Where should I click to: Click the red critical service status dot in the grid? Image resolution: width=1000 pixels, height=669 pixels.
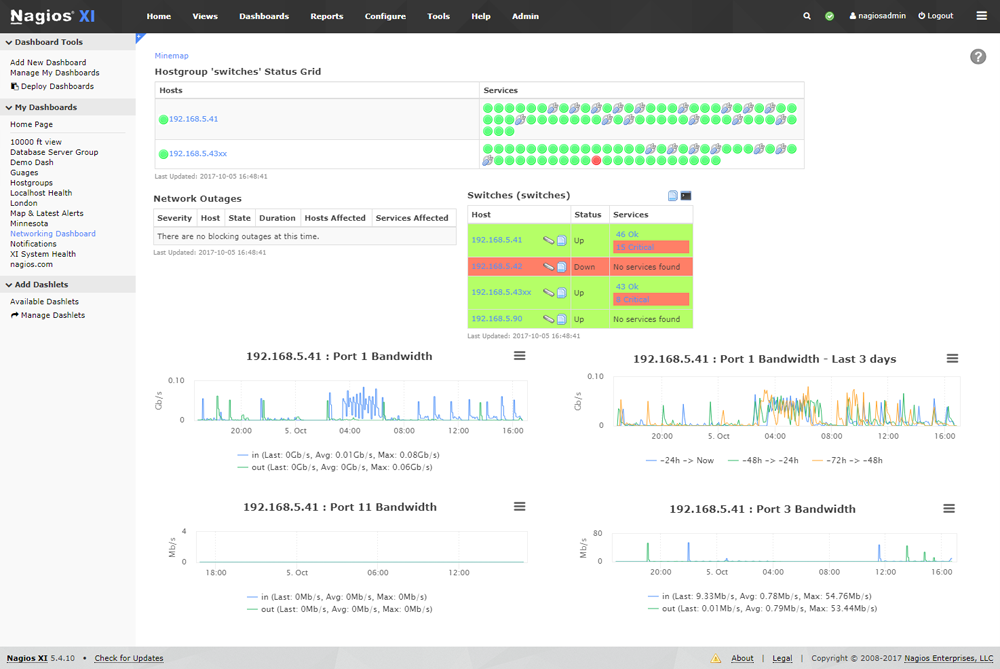[596, 160]
